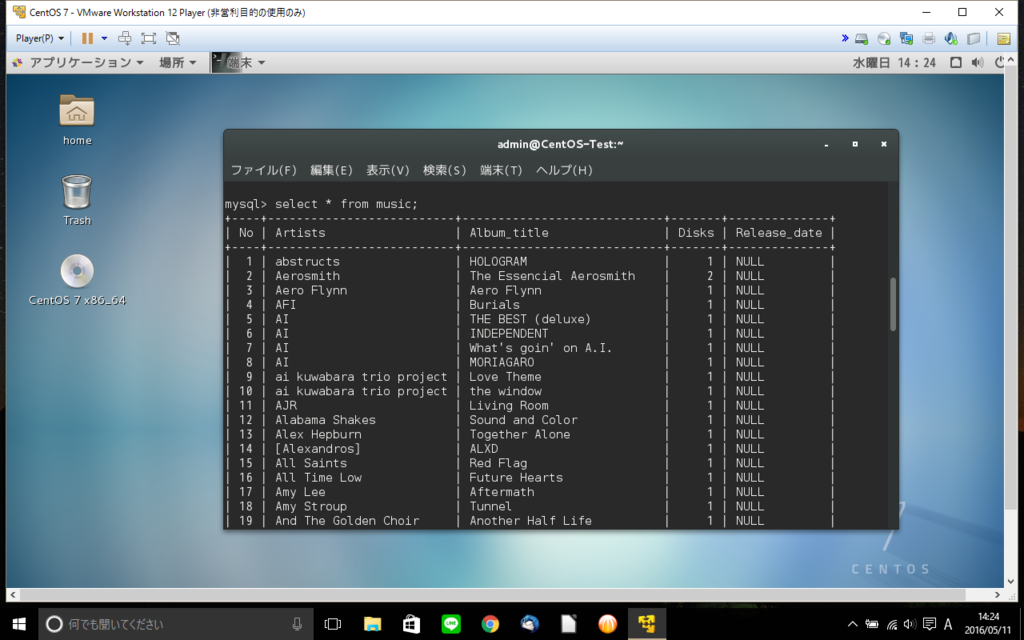
Task: Click the network adapter device icon
Action: [906, 39]
